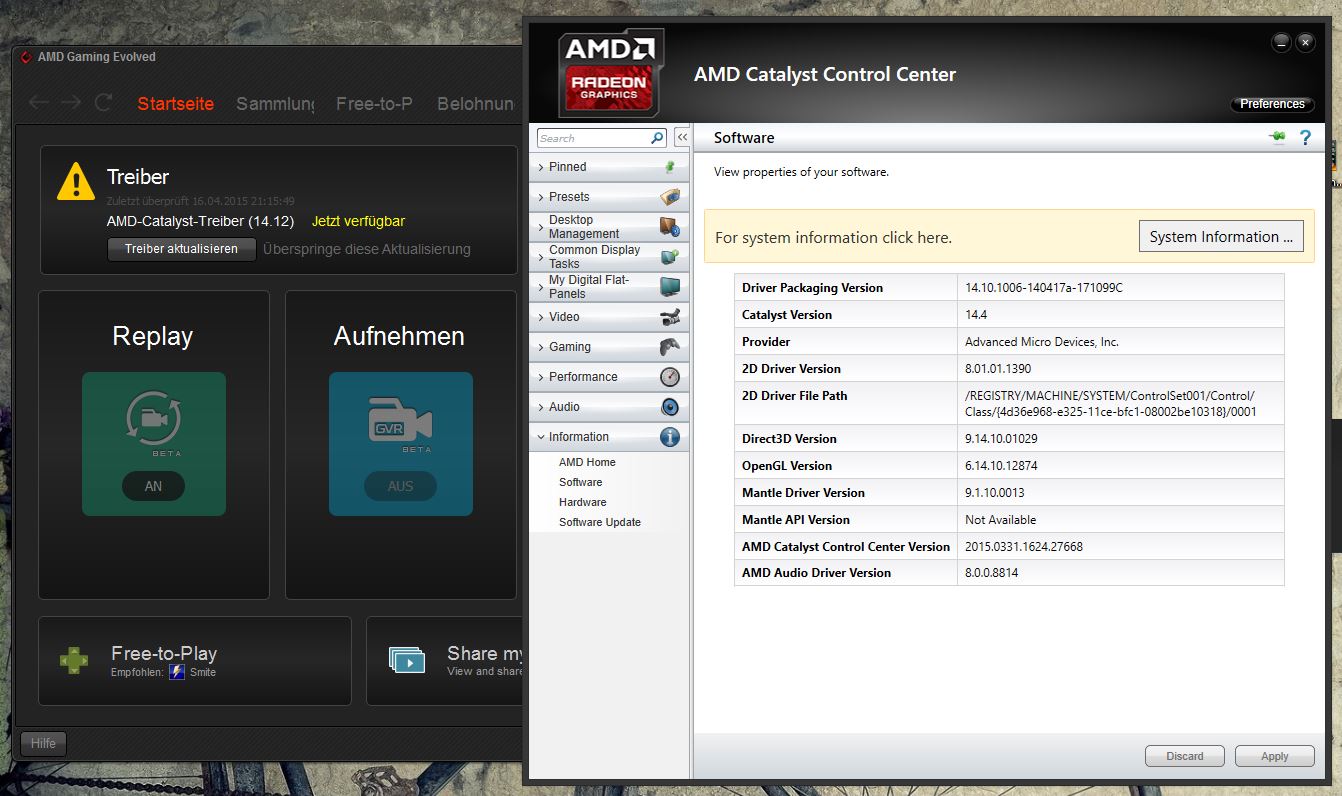Click the AMD Audio Driver Version value
The image size is (1342, 796).
(x=992, y=573)
